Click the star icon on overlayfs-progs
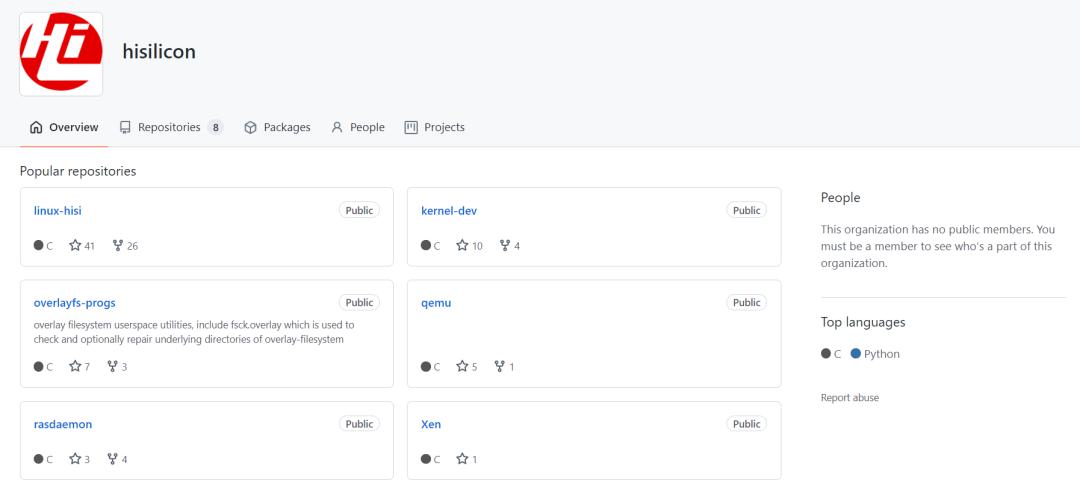The width and height of the screenshot is (1080, 504). pyautogui.click(x=75, y=366)
